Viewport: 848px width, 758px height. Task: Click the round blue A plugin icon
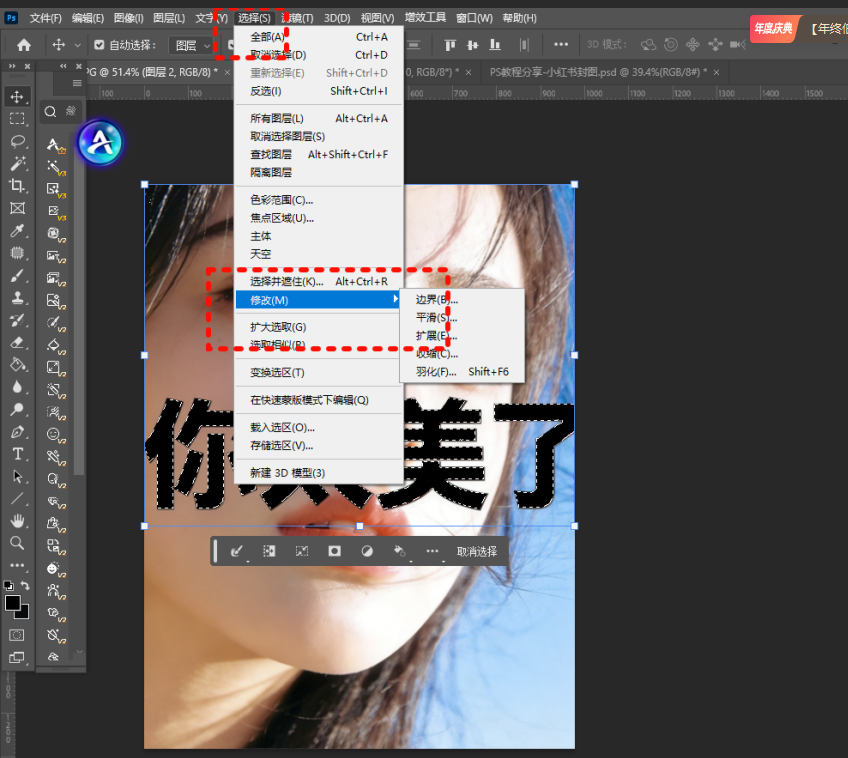100,144
